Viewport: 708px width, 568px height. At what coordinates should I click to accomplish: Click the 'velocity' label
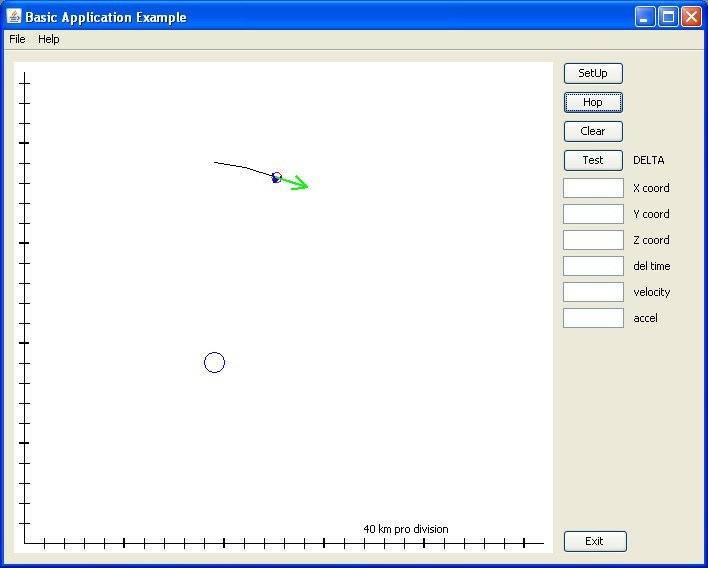tap(652, 292)
